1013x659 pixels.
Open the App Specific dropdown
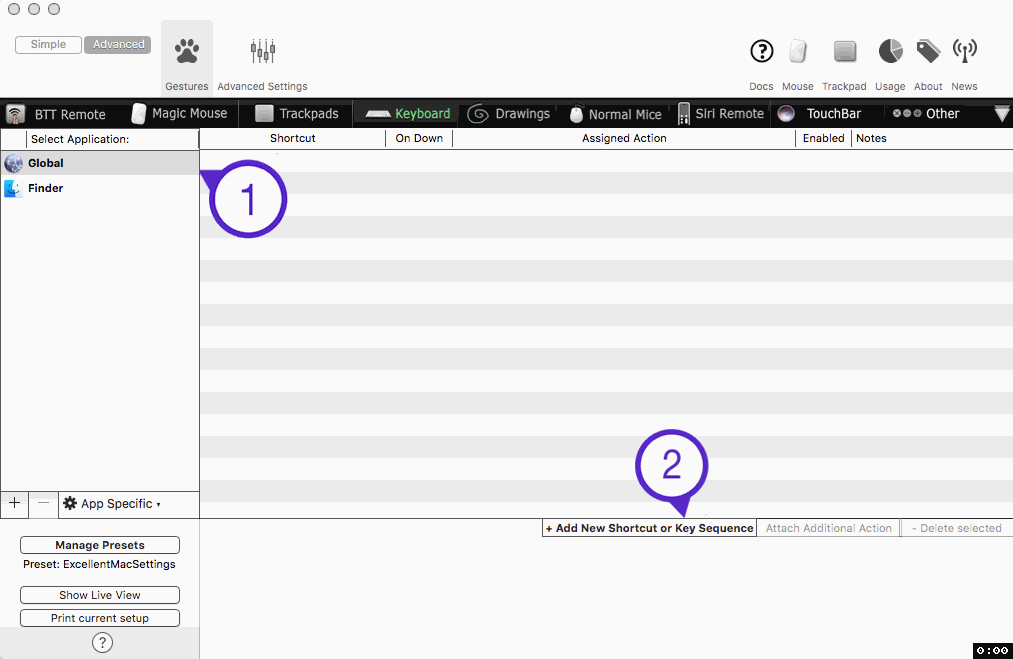113,504
